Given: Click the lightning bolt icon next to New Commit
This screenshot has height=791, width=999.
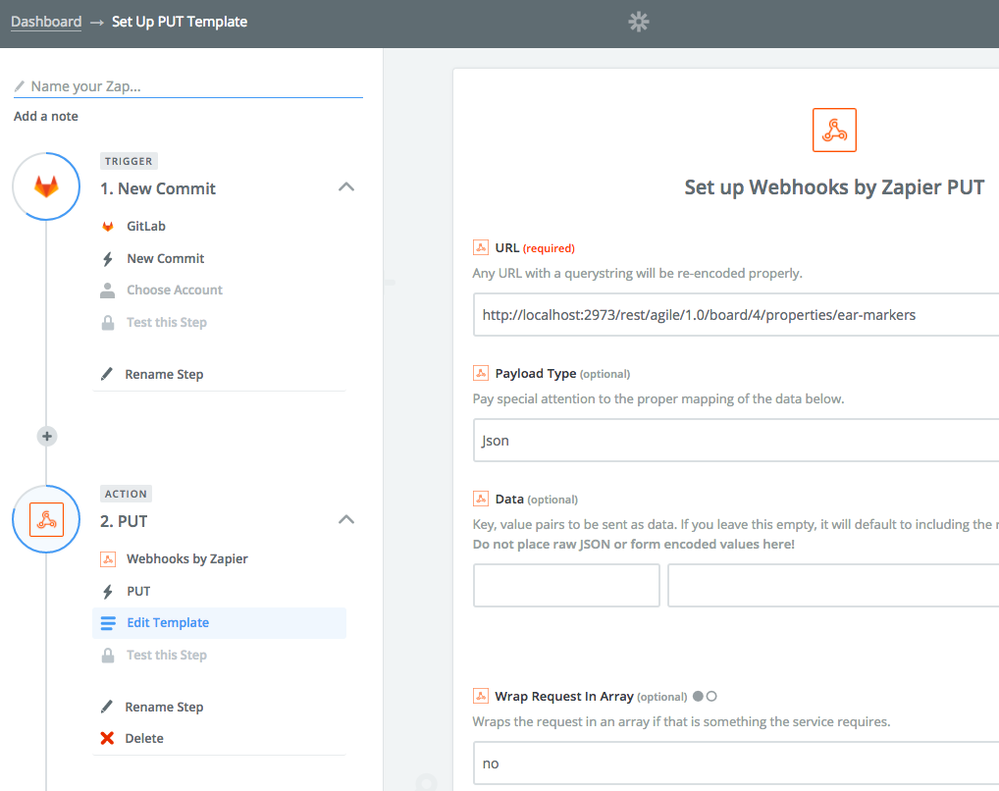Looking at the screenshot, I should 108,259.
